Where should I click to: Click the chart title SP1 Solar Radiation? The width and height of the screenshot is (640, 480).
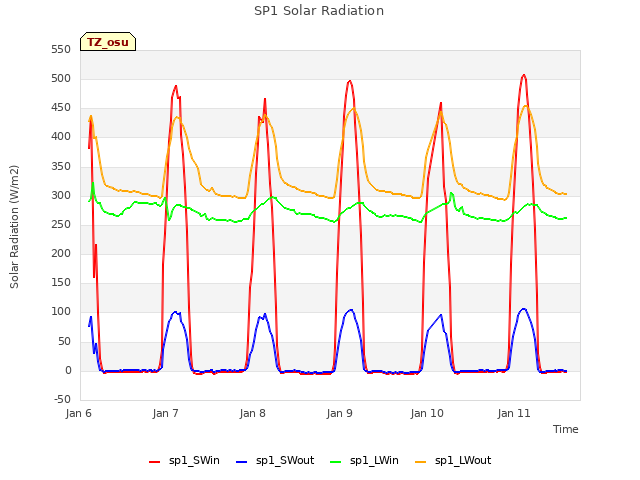tap(319, 11)
